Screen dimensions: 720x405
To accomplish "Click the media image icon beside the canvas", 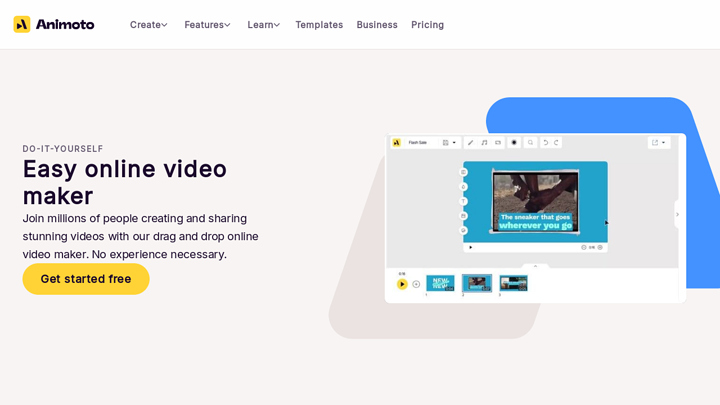I will pyautogui.click(x=463, y=216).
